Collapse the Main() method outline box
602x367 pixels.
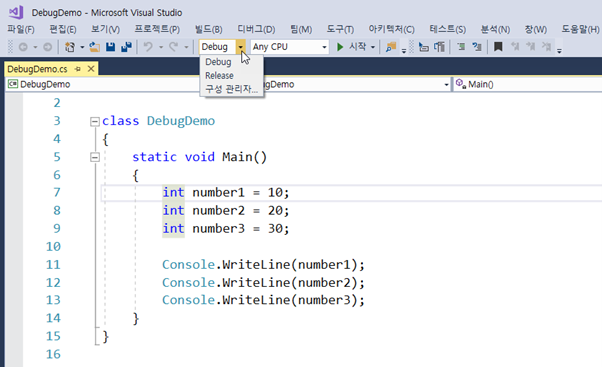click(x=94, y=157)
